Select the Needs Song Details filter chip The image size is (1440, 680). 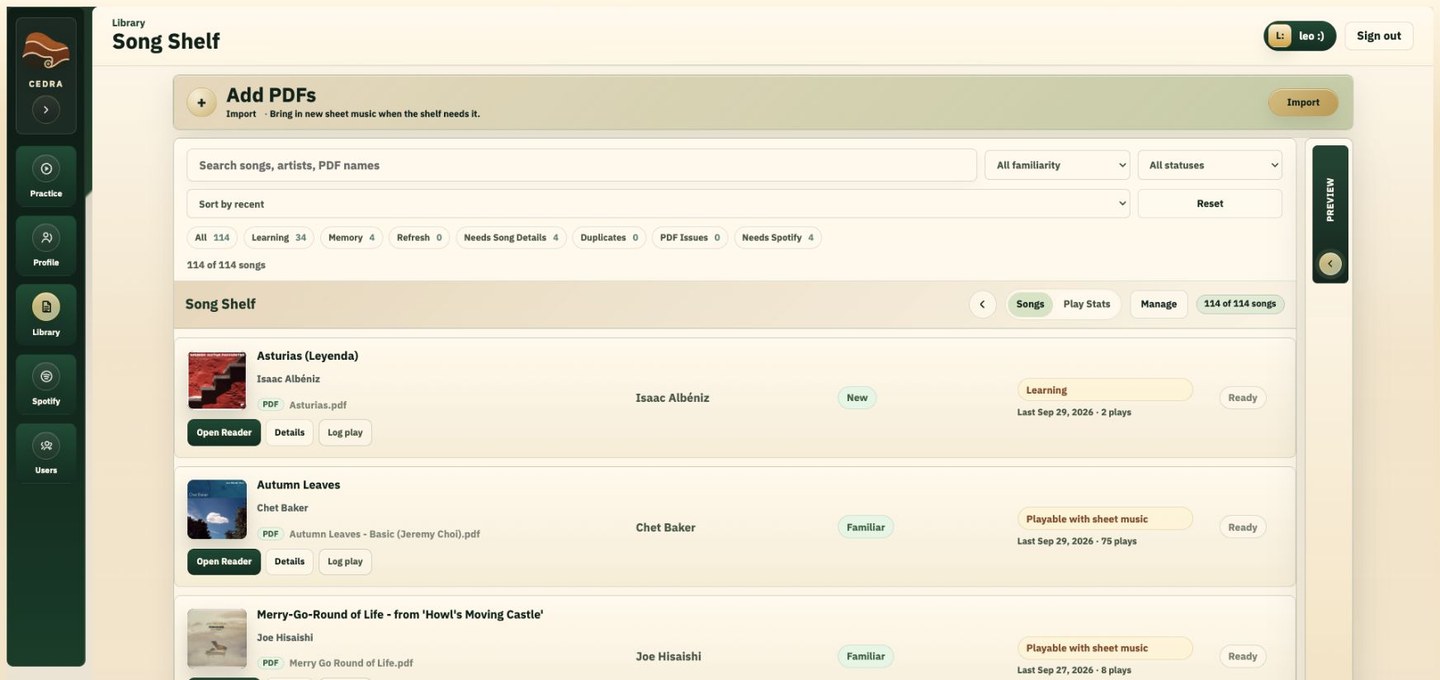[x=511, y=238]
